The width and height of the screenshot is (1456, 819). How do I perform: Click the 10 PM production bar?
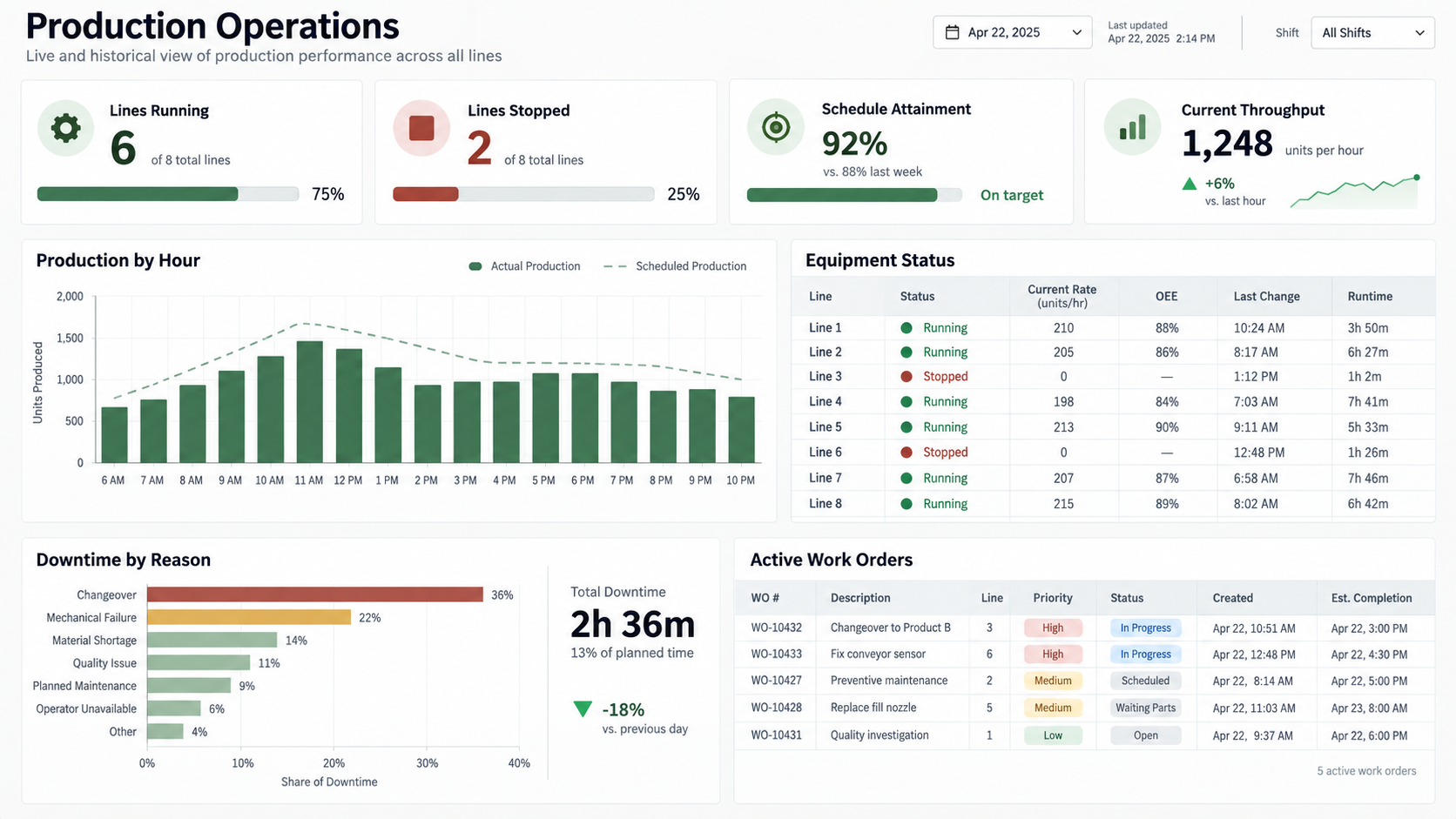[x=741, y=429]
